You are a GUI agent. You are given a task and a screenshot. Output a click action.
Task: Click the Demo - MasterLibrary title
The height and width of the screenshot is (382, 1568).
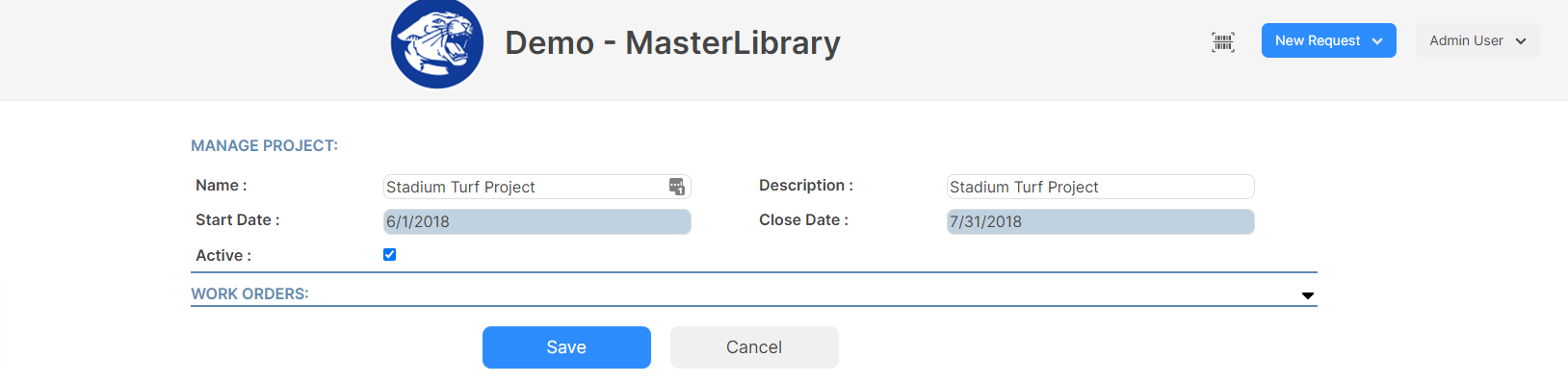tap(672, 42)
